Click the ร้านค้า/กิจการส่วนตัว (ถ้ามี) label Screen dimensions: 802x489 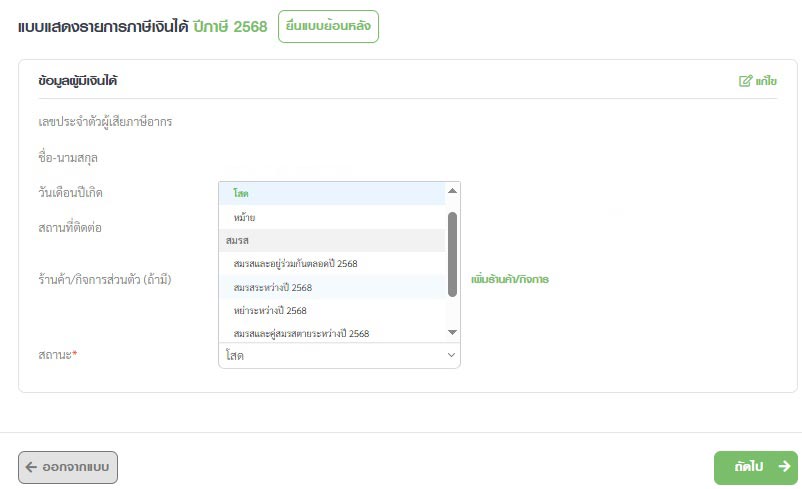pyautogui.click(x=105, y=280)
